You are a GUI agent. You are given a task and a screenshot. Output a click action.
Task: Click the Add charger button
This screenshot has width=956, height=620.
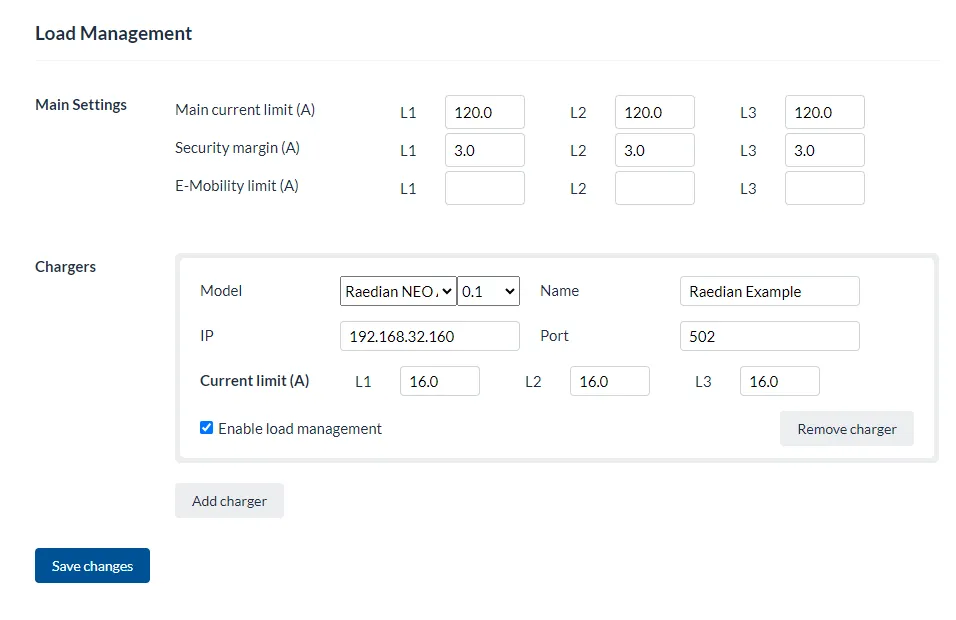coord(229,501)
